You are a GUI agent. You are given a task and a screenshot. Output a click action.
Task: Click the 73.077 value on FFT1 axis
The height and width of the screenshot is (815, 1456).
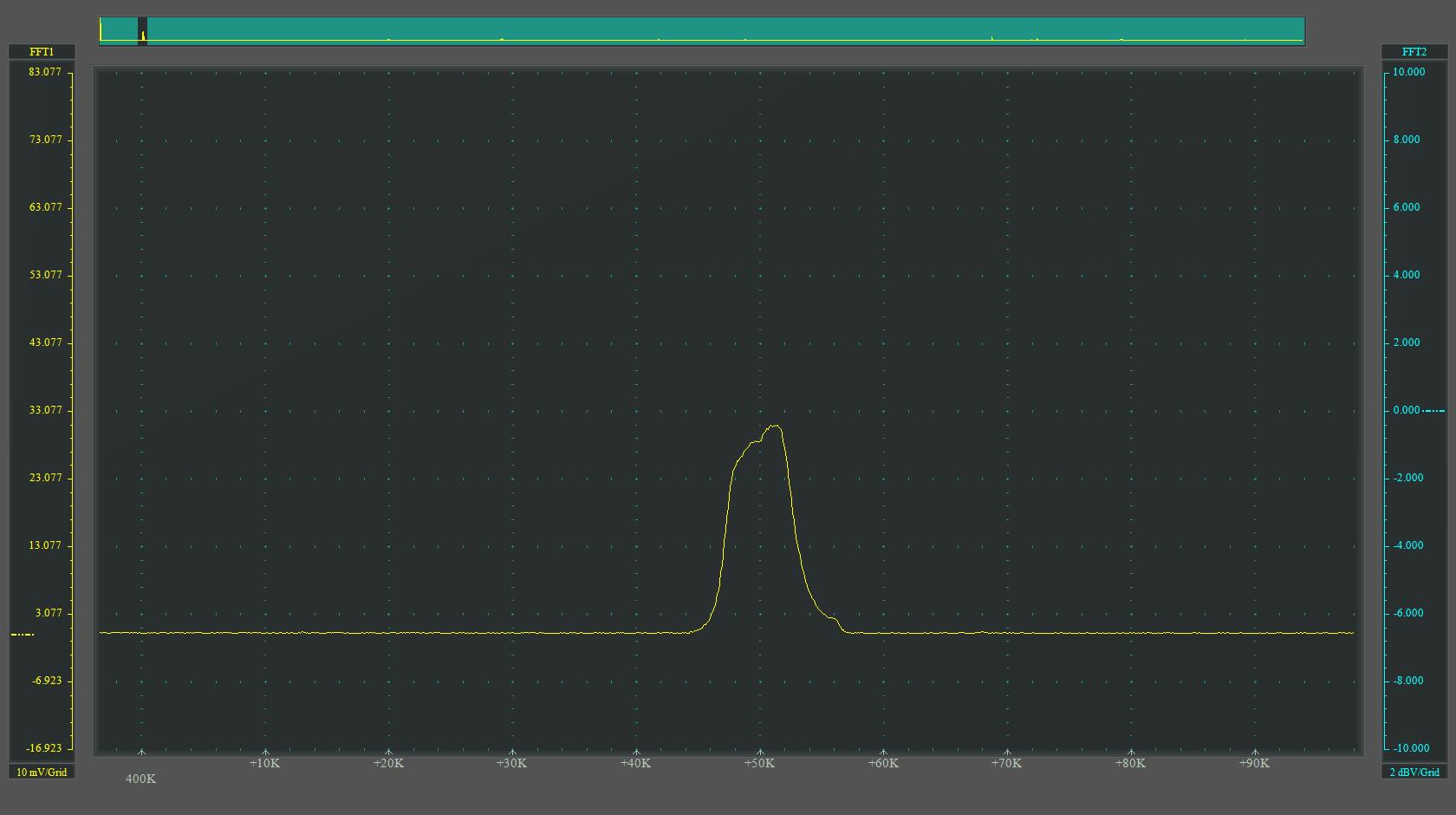45,140
